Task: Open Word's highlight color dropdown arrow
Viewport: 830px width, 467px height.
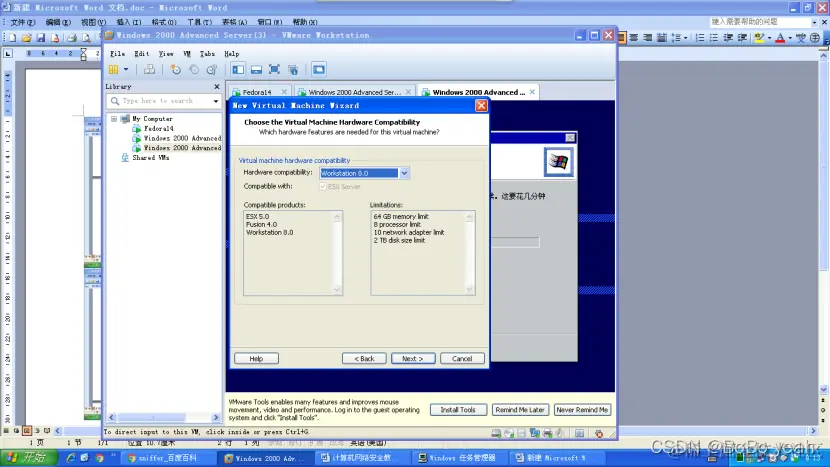Action: 769,38
